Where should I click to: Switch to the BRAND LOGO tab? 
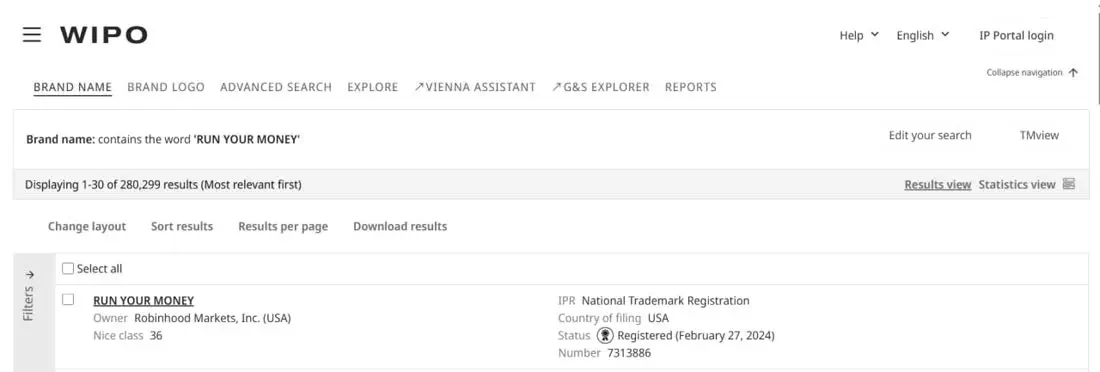166,87
